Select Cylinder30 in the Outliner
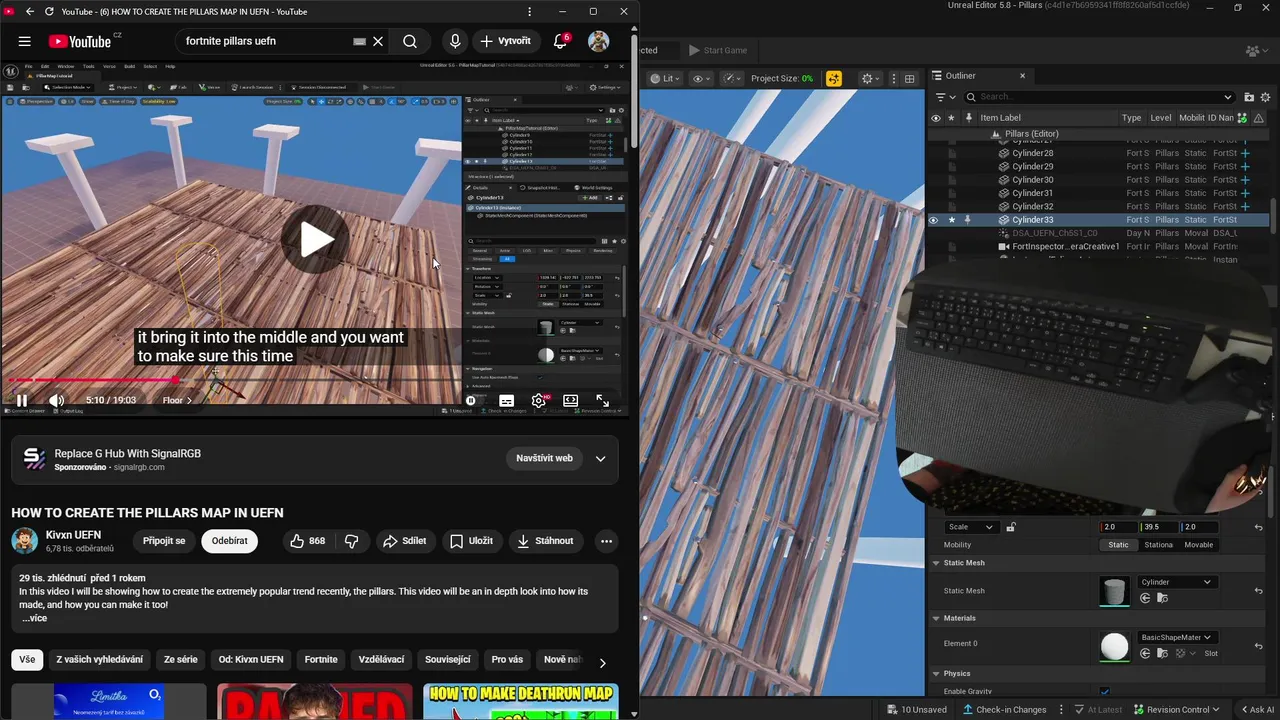Image resolution: width=1280 pixels, height=720 pixels. click(x=1032, y=180)
